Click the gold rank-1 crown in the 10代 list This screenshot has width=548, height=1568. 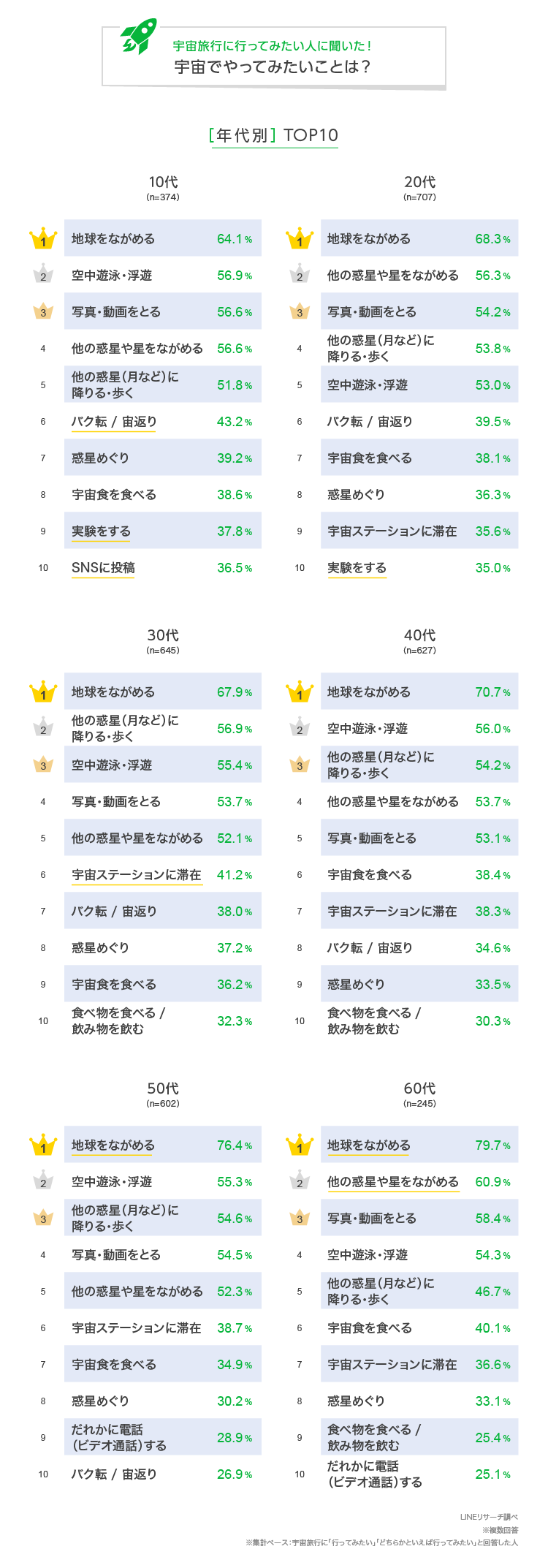pos(43,239)
